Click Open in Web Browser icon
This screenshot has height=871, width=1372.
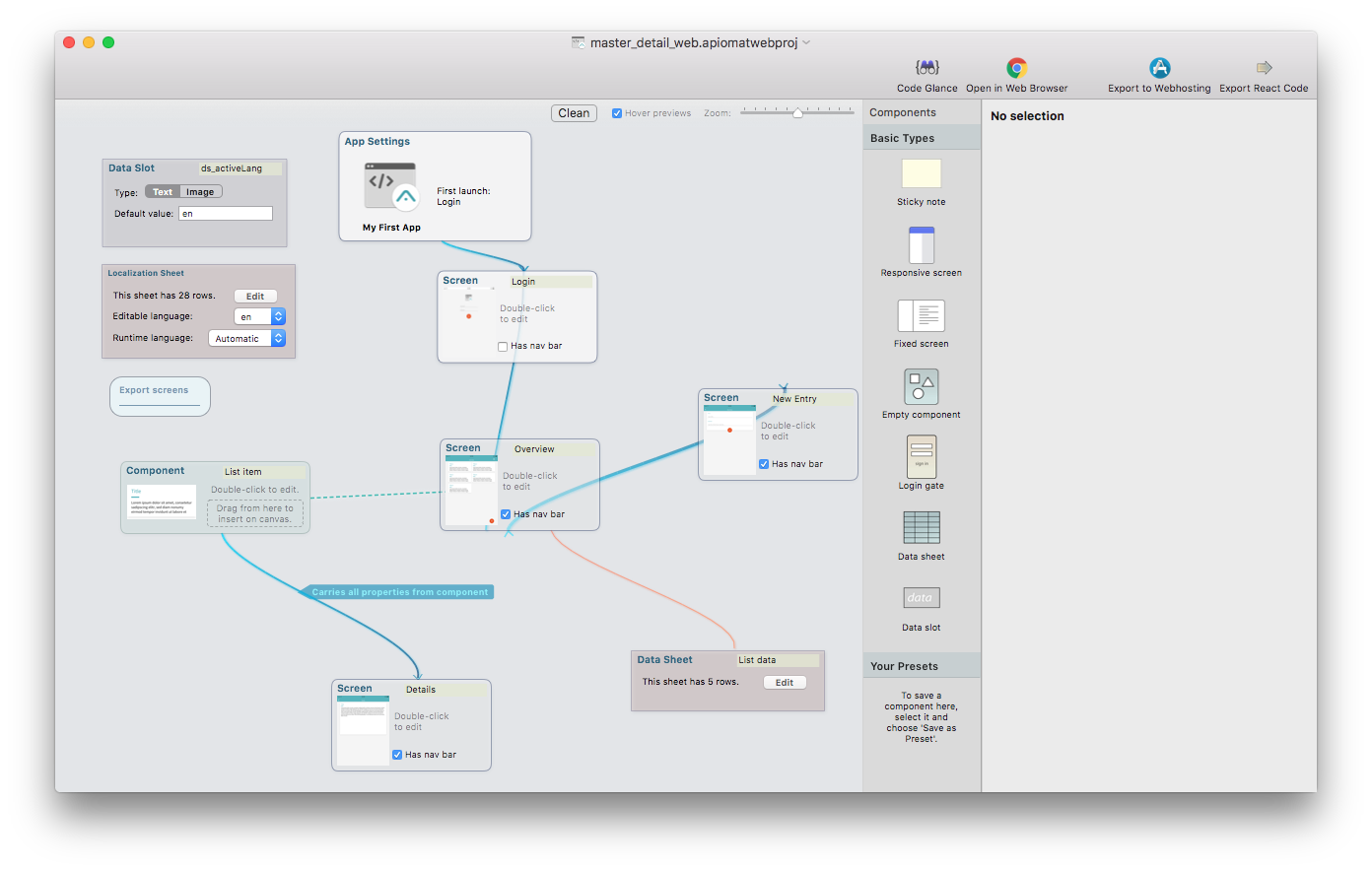click(x=1016, y=68)
